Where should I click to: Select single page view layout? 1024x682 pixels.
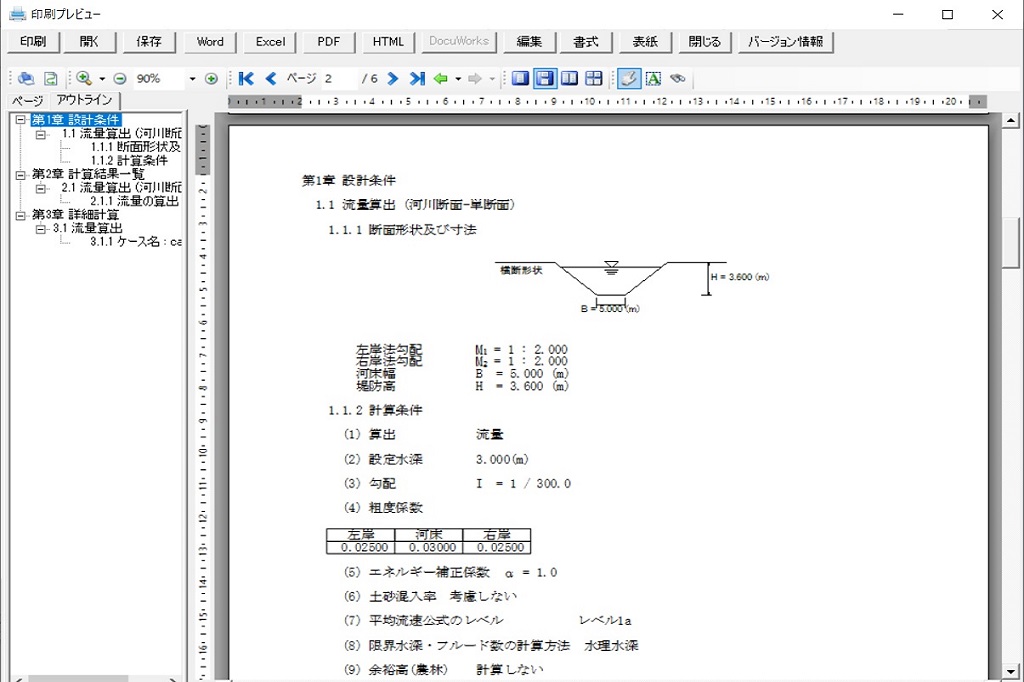click(520, 78)
